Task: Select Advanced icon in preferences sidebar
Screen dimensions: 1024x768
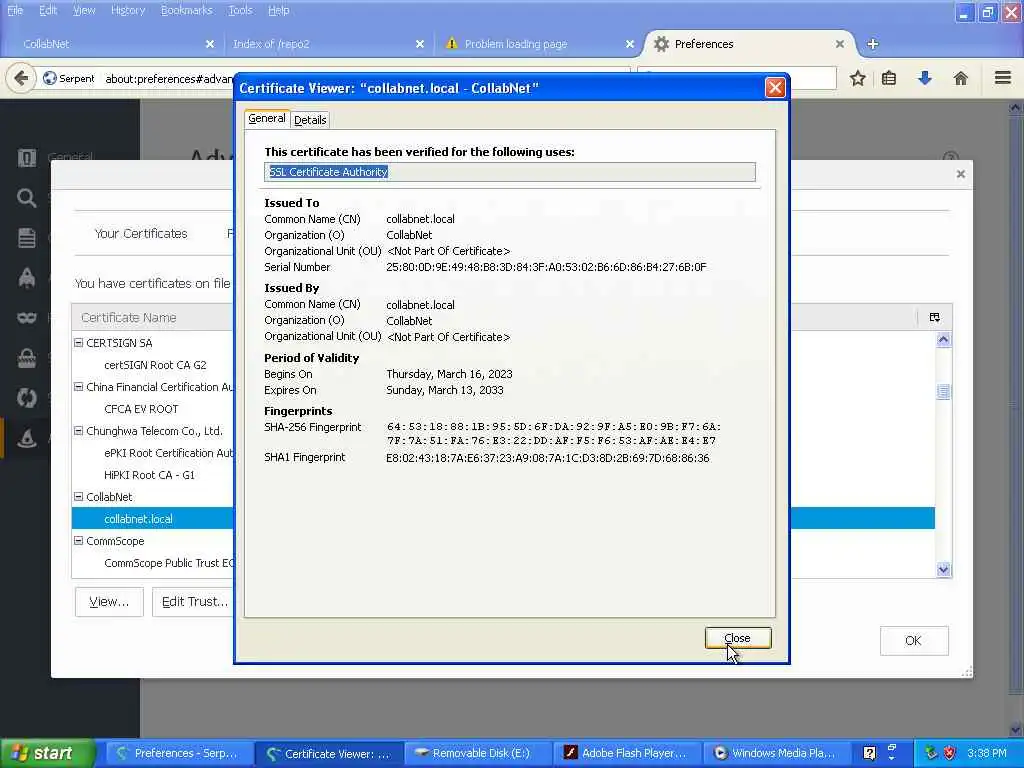Action: pos(27,438)
